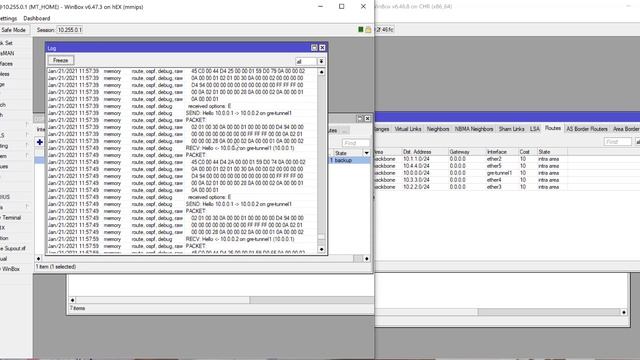The height and width of the screenshot is (360, 640).
Task: Open the State column dropdown arrow
Action: pos(366,153)
